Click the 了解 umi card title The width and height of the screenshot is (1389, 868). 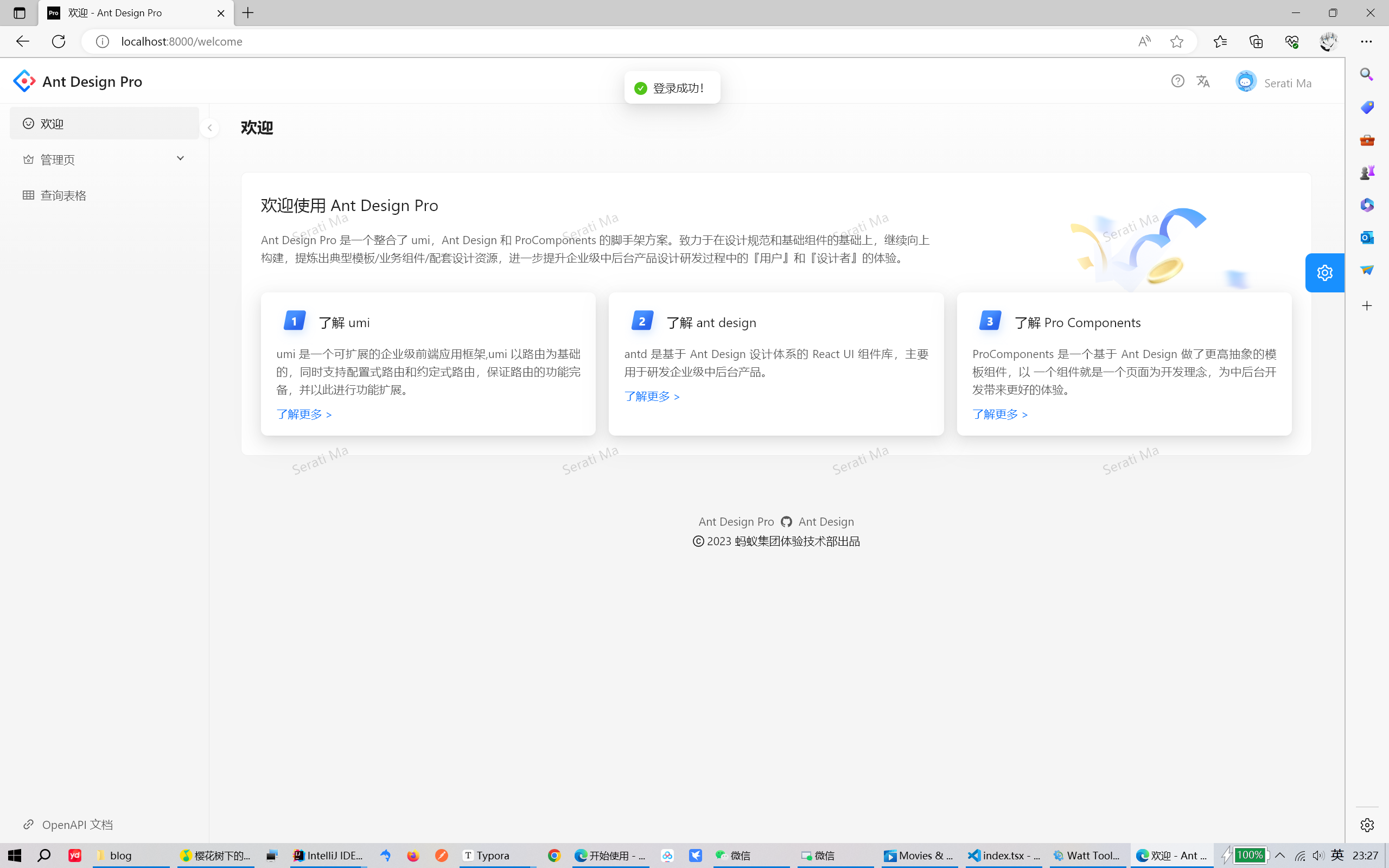344,322
